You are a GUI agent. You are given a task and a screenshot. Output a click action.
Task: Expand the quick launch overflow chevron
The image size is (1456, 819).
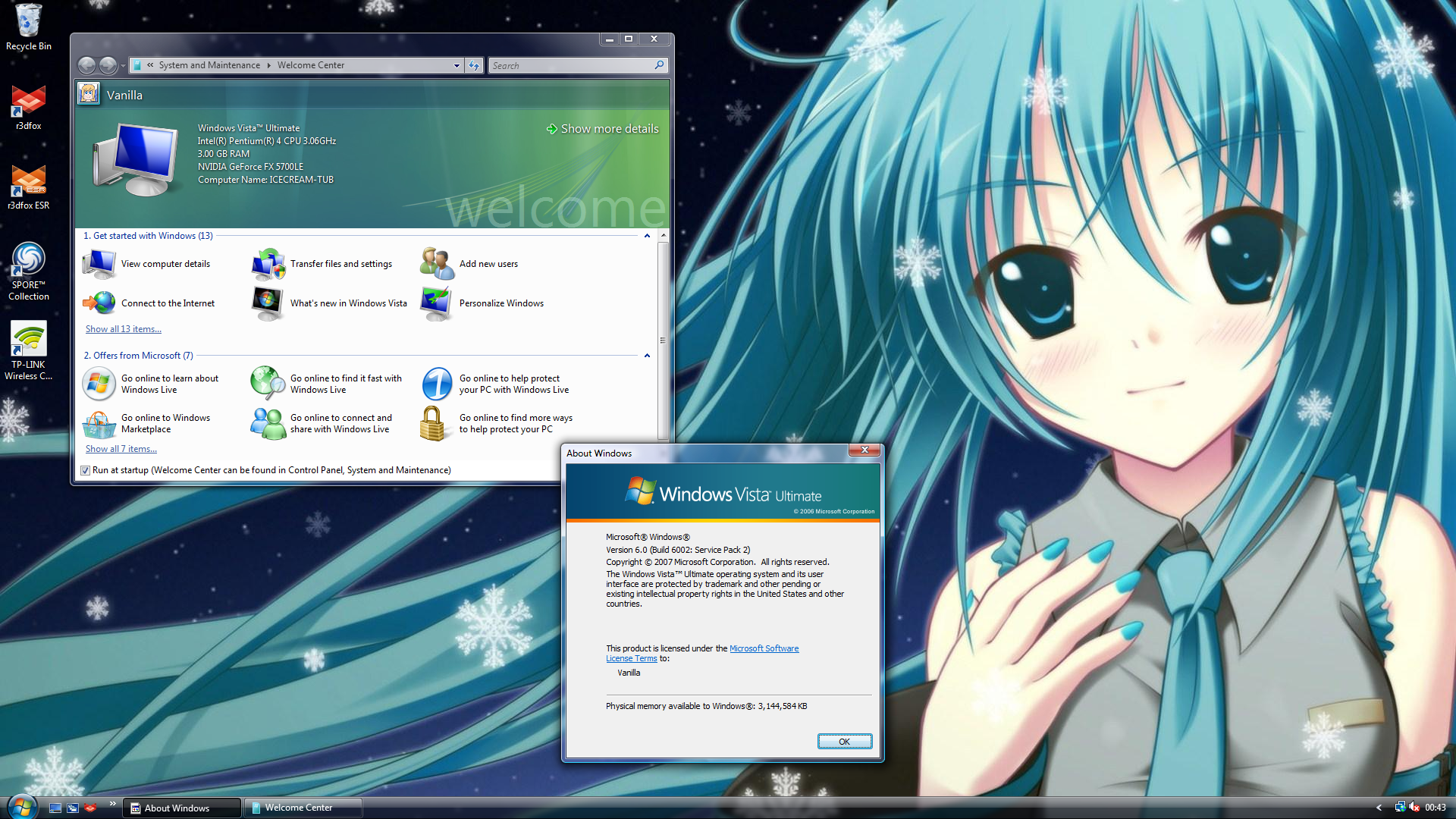pos(113,803)
